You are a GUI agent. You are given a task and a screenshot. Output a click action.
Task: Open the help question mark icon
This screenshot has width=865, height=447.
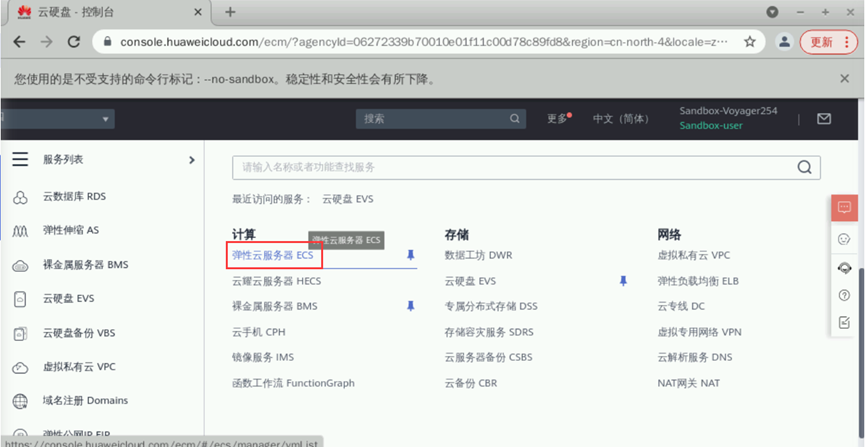pyautogui.click(x=844, y=295)
